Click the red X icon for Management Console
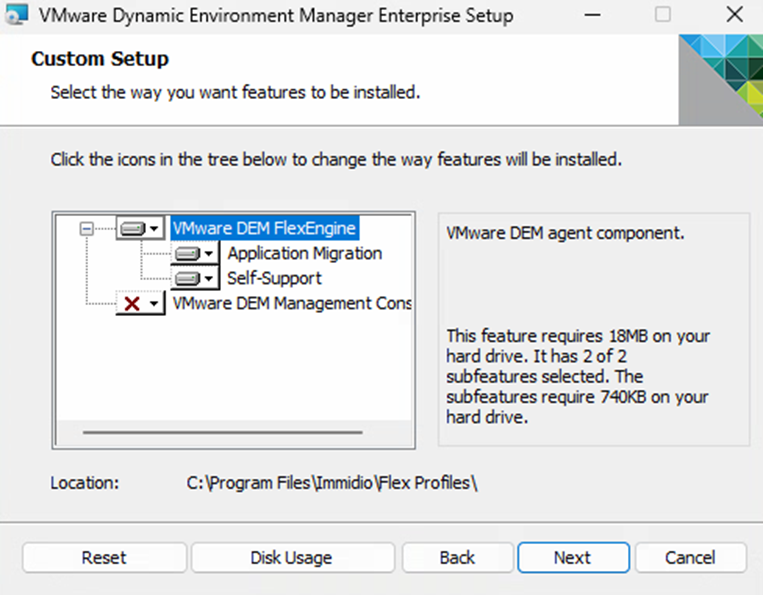763x595 pixels. click(x=132, y=303)
